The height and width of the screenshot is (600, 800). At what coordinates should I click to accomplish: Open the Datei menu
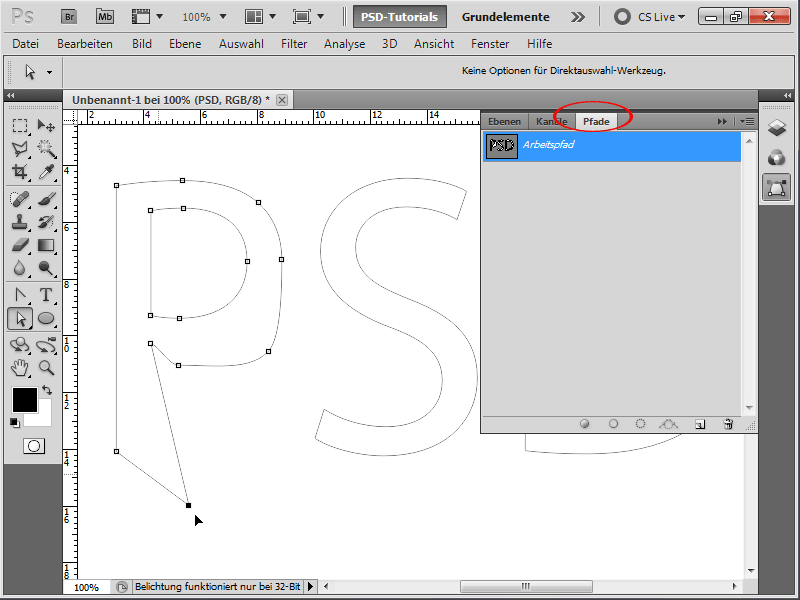pyautogui.click(x=26, y=44)
